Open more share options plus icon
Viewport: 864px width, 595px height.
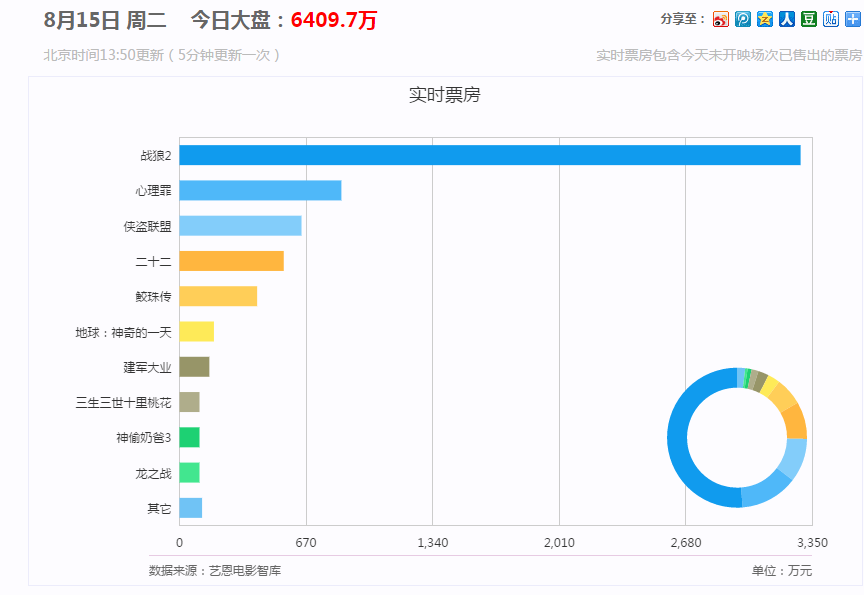852,19
